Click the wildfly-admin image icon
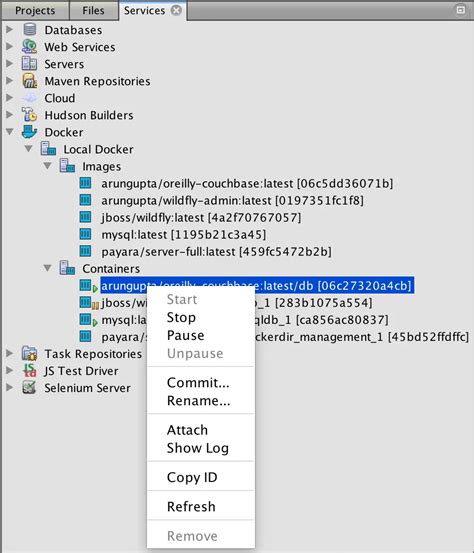 [85, 200]
